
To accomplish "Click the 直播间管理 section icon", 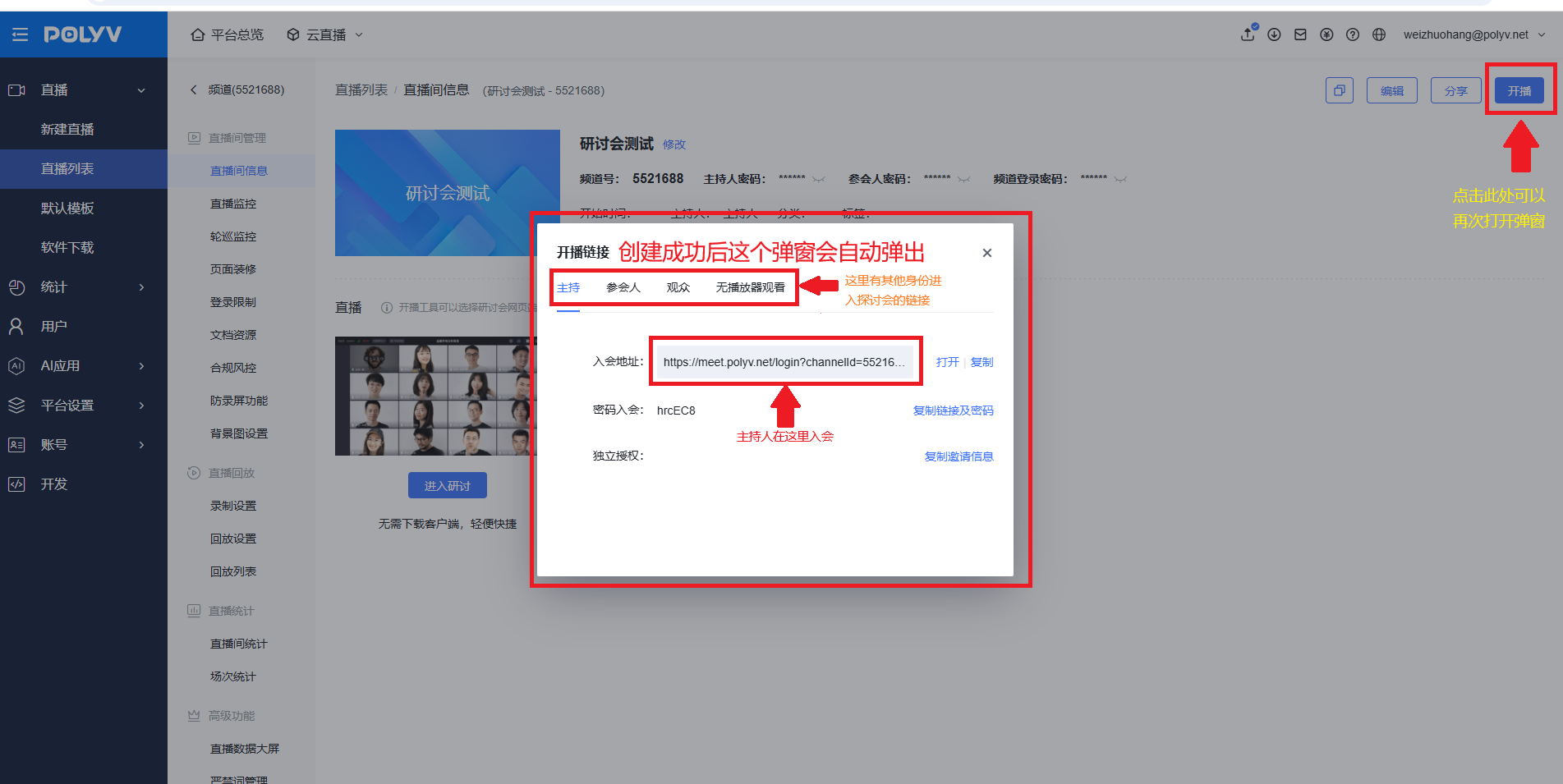I will click(x=194, y=138).
